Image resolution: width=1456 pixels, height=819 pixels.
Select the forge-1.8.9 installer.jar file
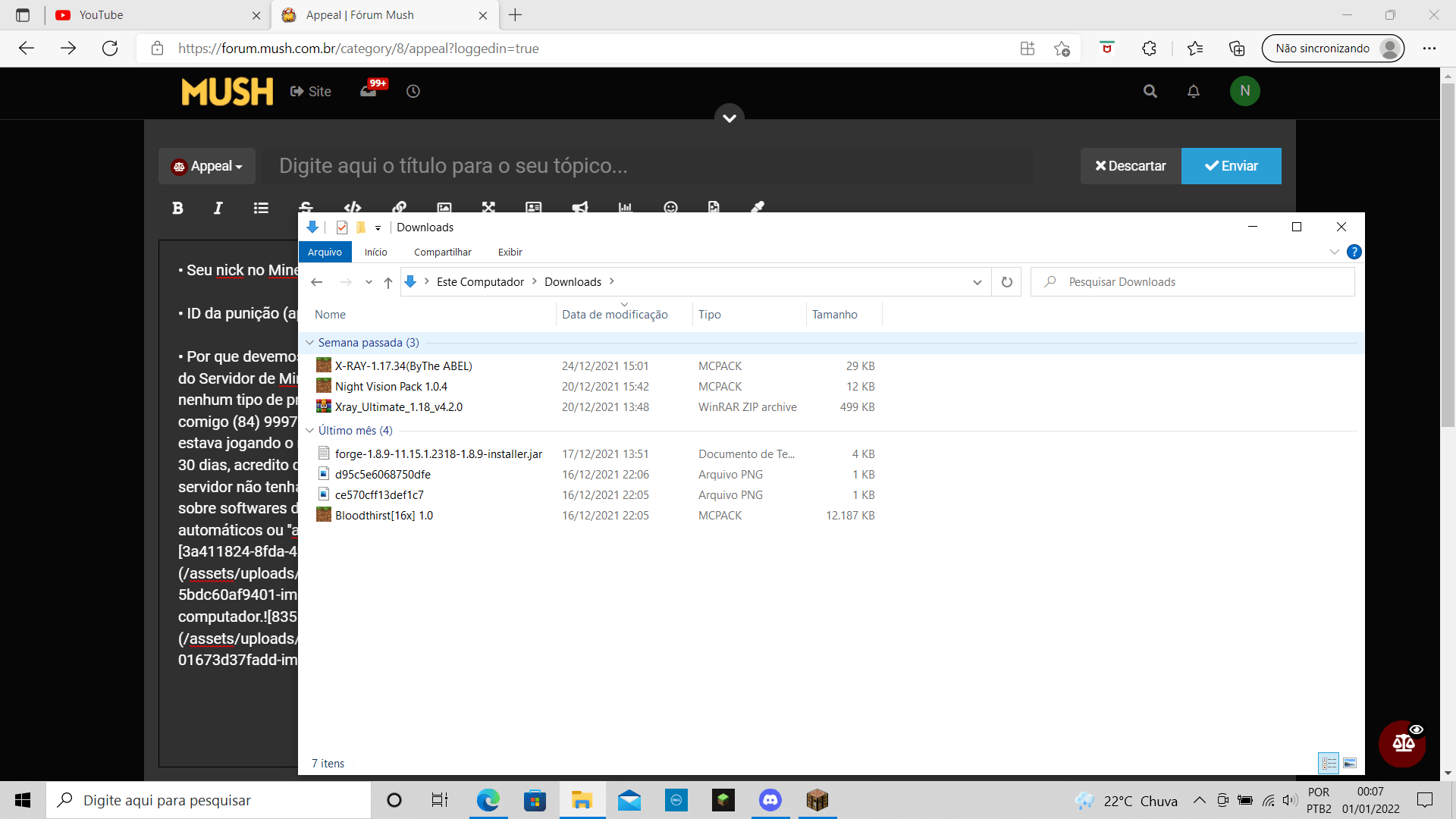438,454
